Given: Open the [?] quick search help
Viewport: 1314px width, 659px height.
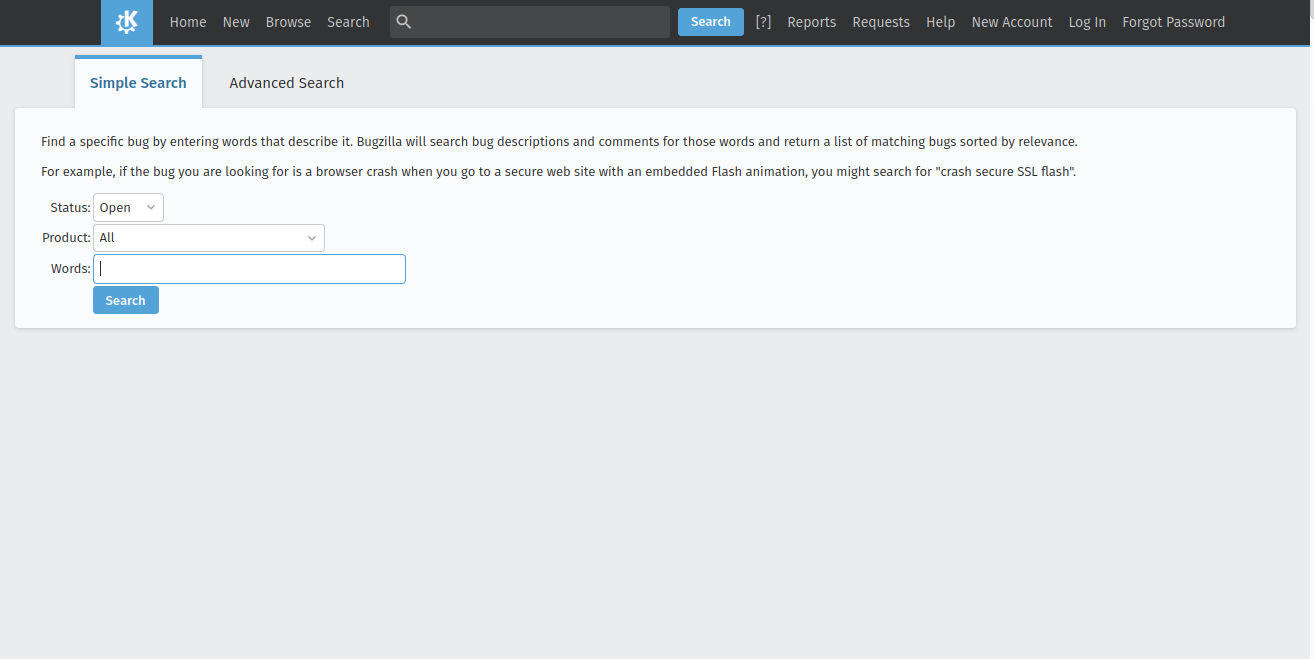Looking at the screenshot, I should 763,22.
